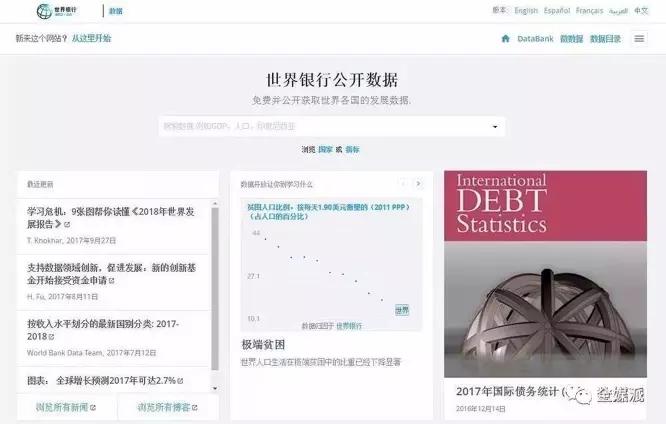Show next chart with right arrow

pyautogui.click(x=418, y=184)
